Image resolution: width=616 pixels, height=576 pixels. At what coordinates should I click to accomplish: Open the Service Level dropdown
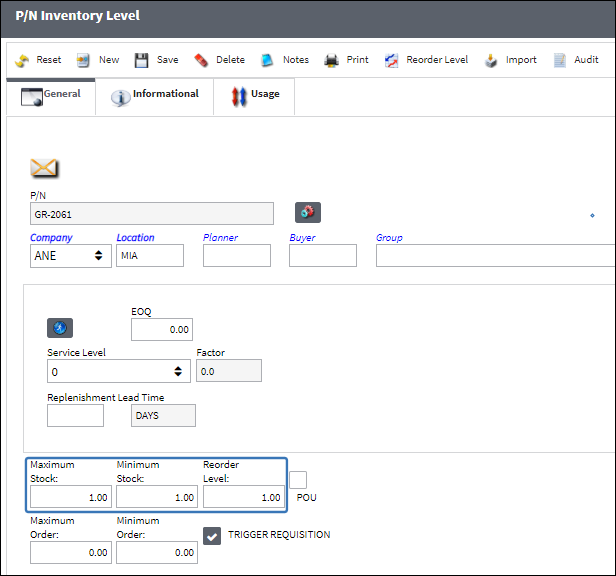click(119, 371)
